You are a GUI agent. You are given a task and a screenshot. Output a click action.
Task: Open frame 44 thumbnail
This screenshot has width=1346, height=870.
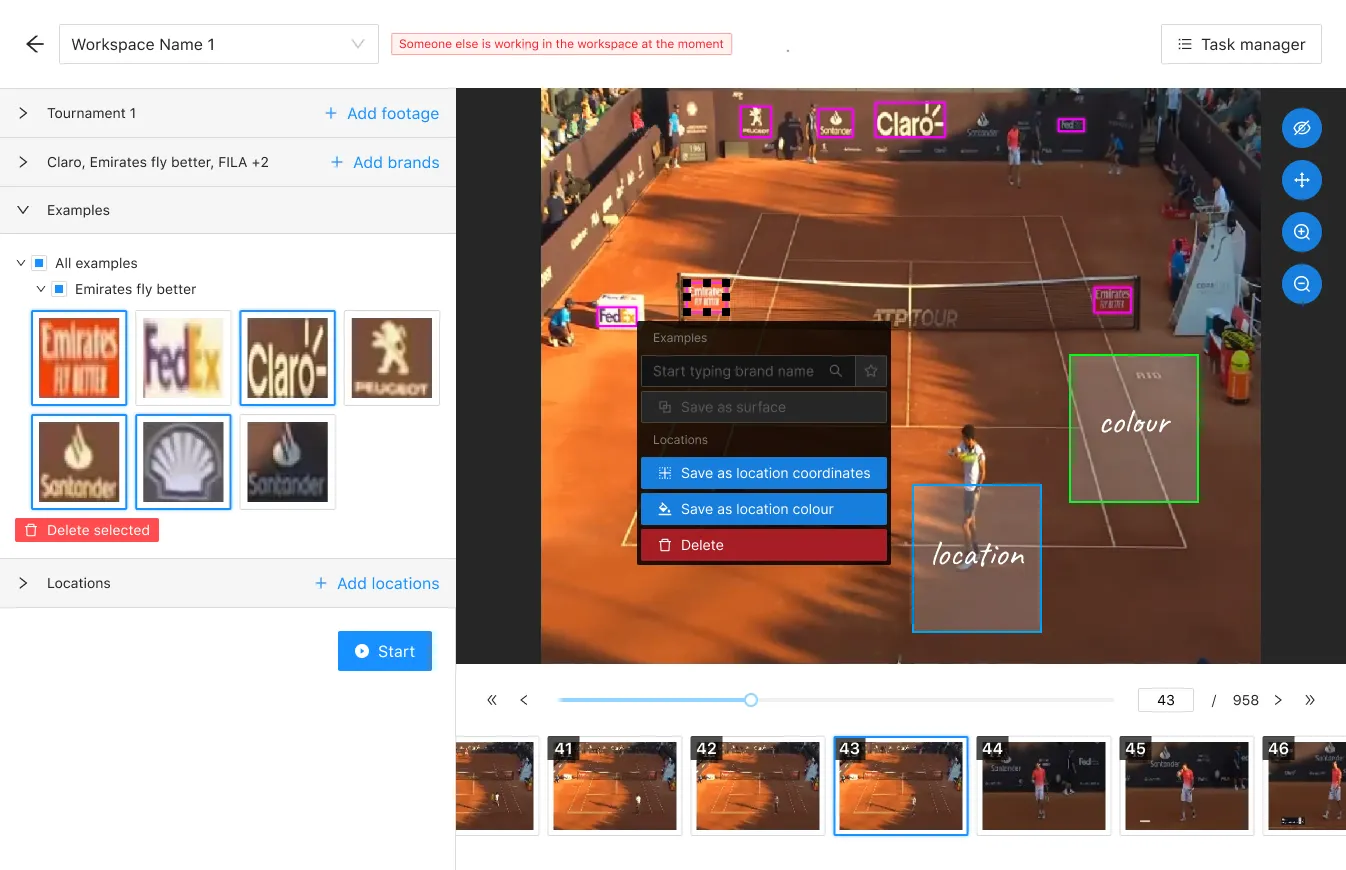1044,786
